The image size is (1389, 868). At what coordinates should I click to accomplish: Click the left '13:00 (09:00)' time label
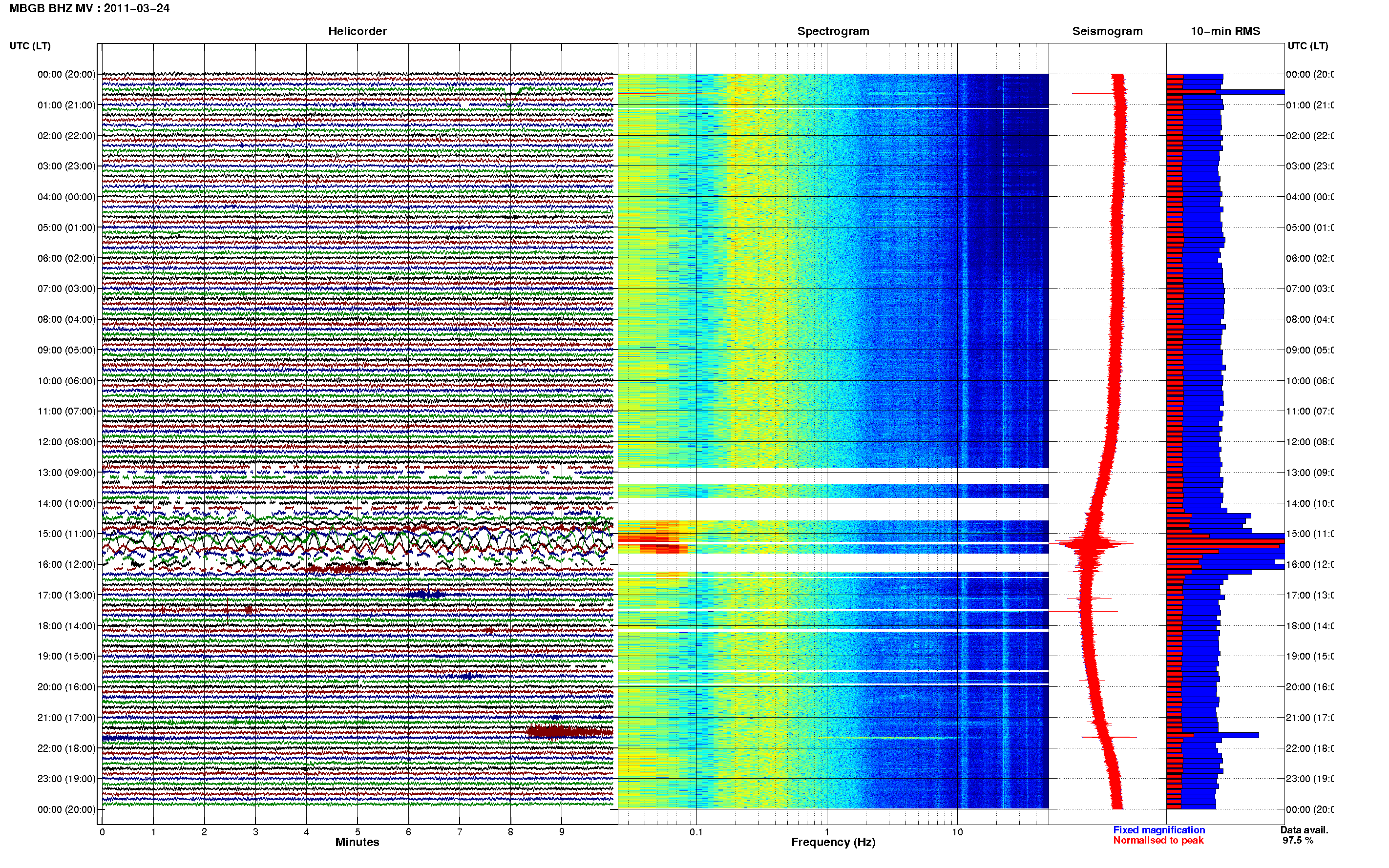66,473
